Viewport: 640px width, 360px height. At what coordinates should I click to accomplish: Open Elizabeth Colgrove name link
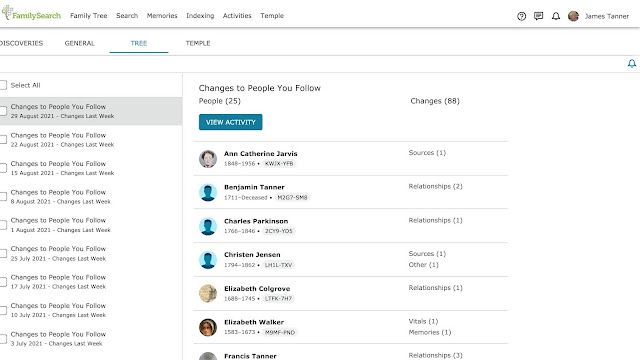pos(257,289)
